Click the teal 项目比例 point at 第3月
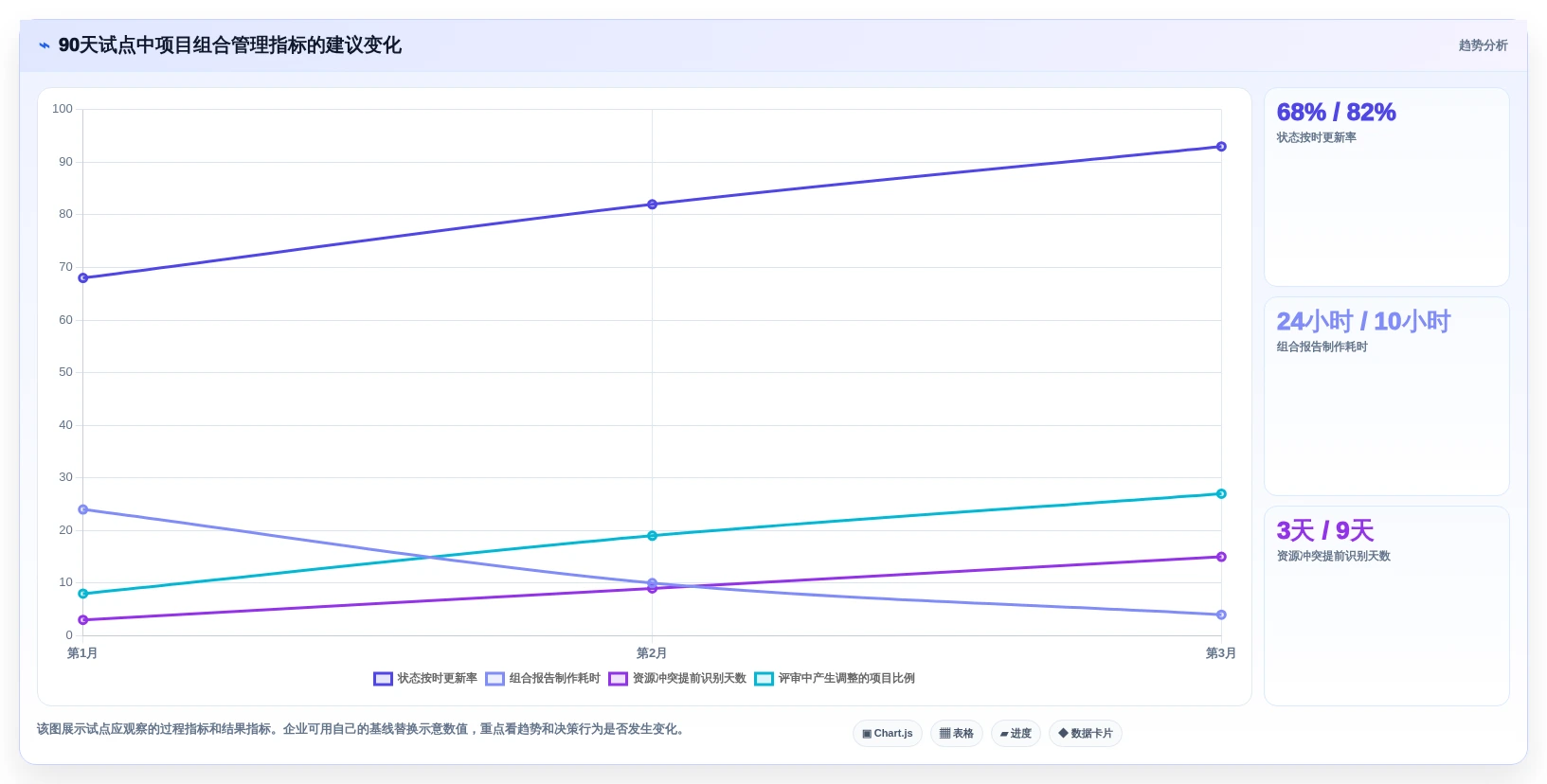 point(1221,494)
